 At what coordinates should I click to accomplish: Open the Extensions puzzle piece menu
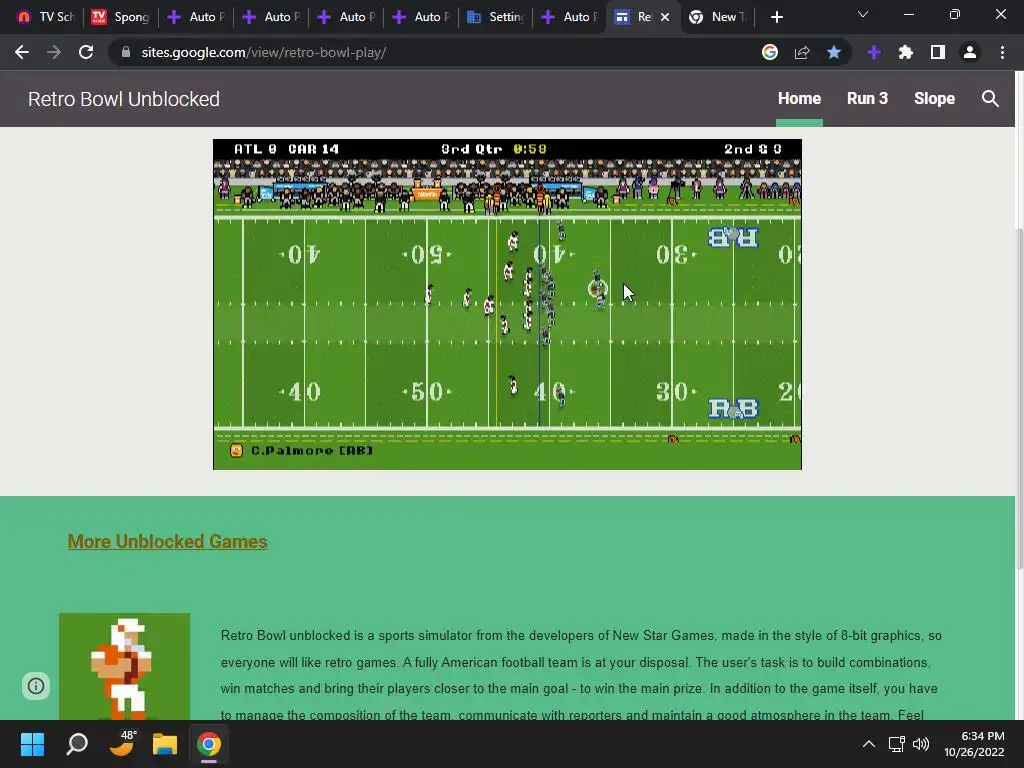pyautogui.click(x=906, y=52)
